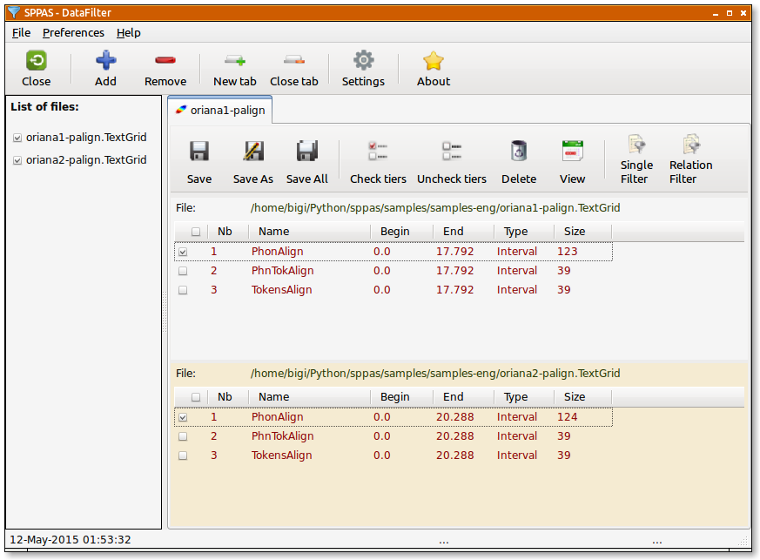This screenshot has width=760, height=560.
Task: Click the window resize grip in status bar
Action: pos(743,541)
